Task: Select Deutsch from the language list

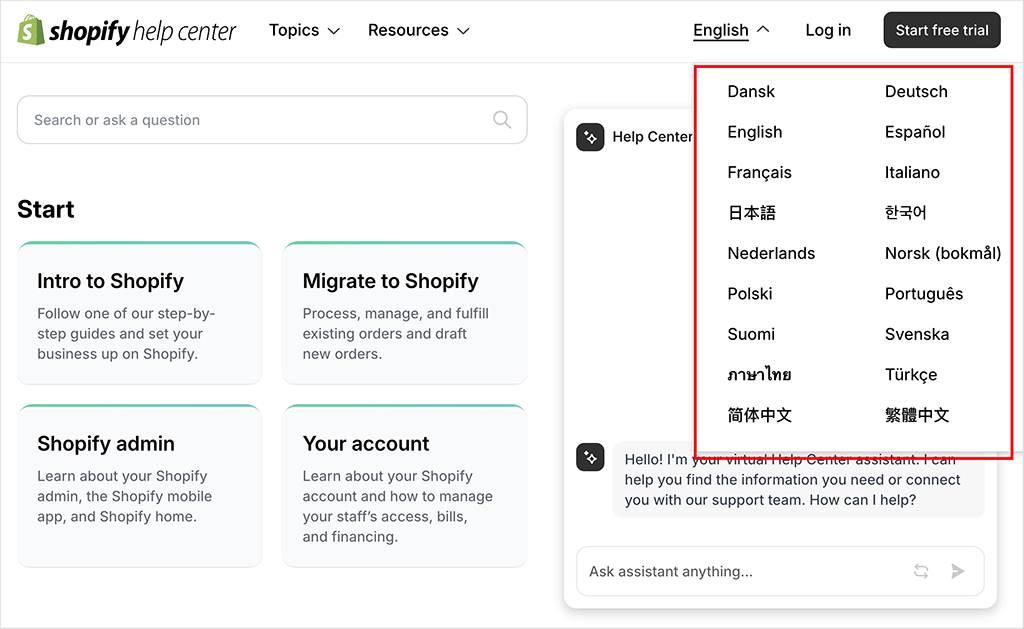Action: coord(916,91)
